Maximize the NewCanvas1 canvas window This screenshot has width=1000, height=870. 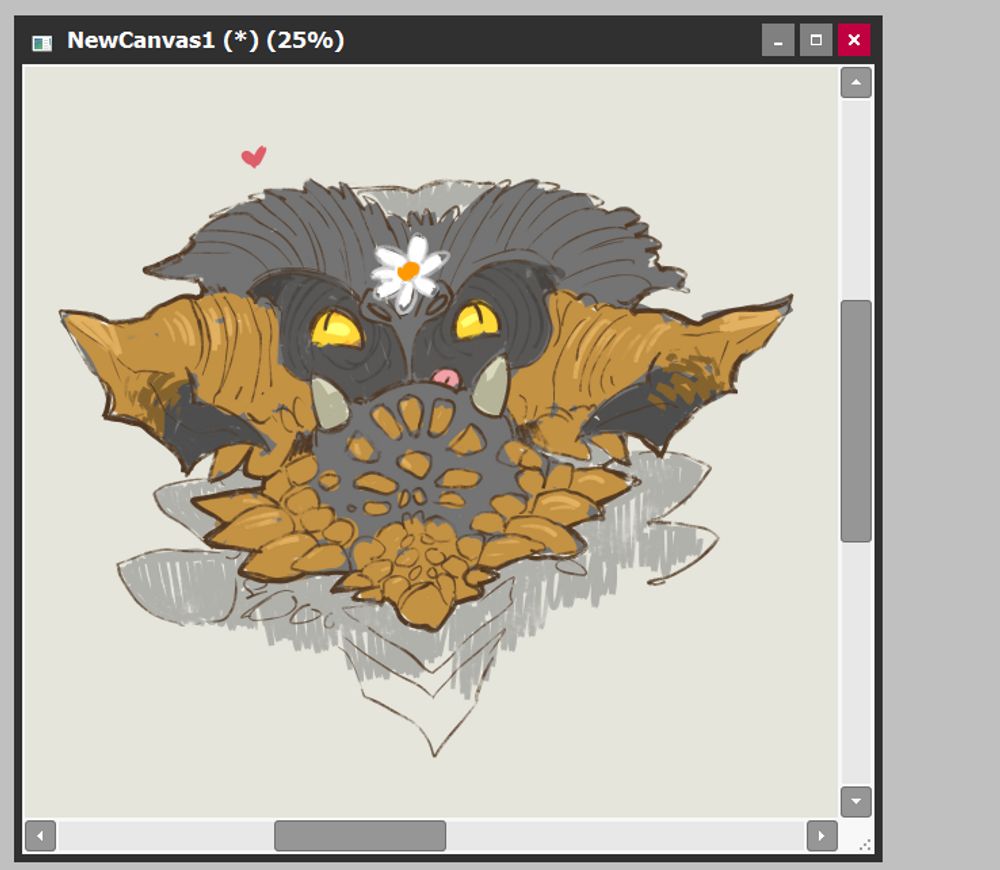point(816,40)
